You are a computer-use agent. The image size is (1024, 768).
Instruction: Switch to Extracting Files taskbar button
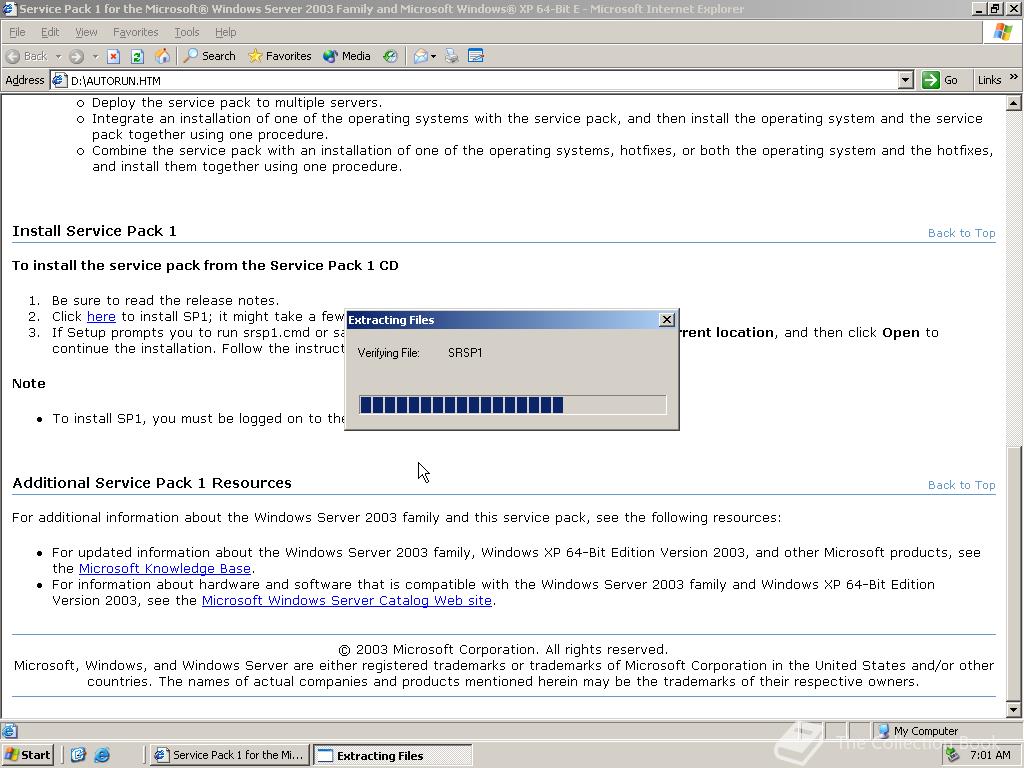392,755
